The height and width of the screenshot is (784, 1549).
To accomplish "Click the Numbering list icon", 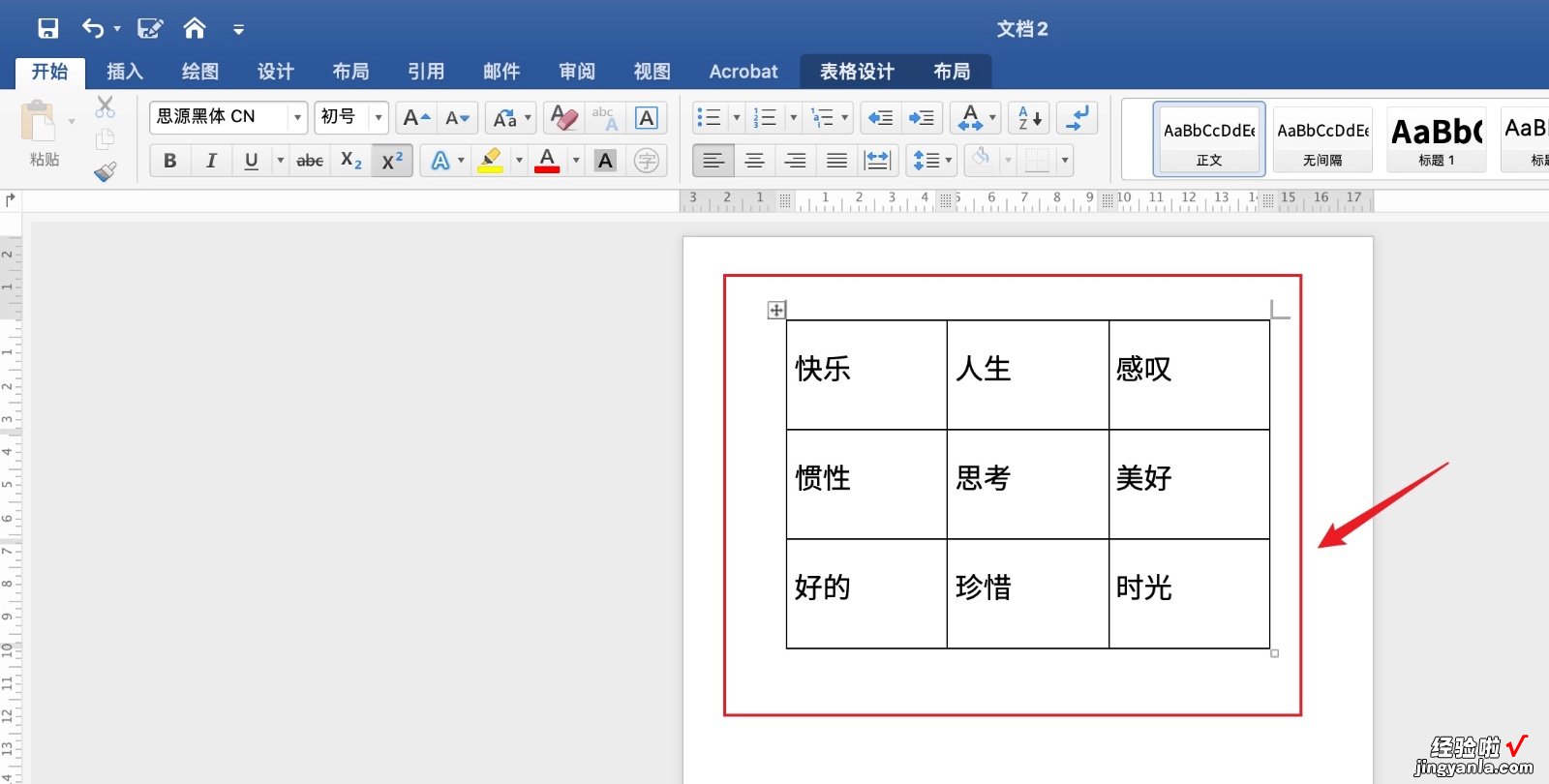I will click(766, 118).
